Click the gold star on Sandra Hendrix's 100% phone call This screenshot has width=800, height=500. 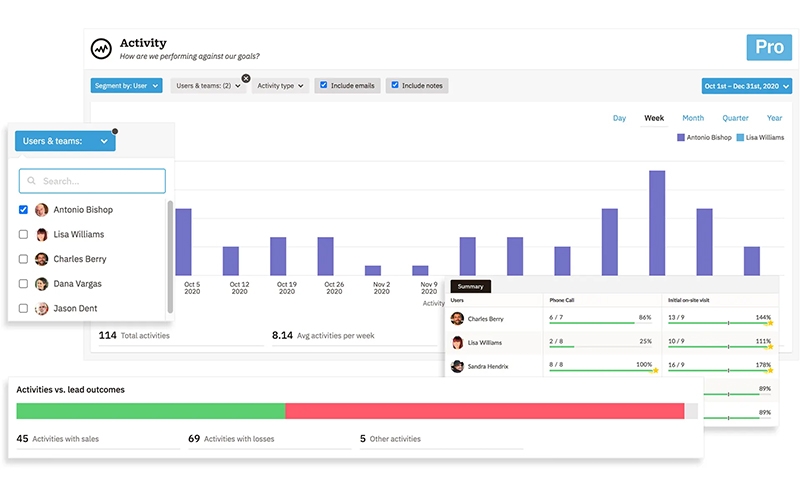click(656, 370)
